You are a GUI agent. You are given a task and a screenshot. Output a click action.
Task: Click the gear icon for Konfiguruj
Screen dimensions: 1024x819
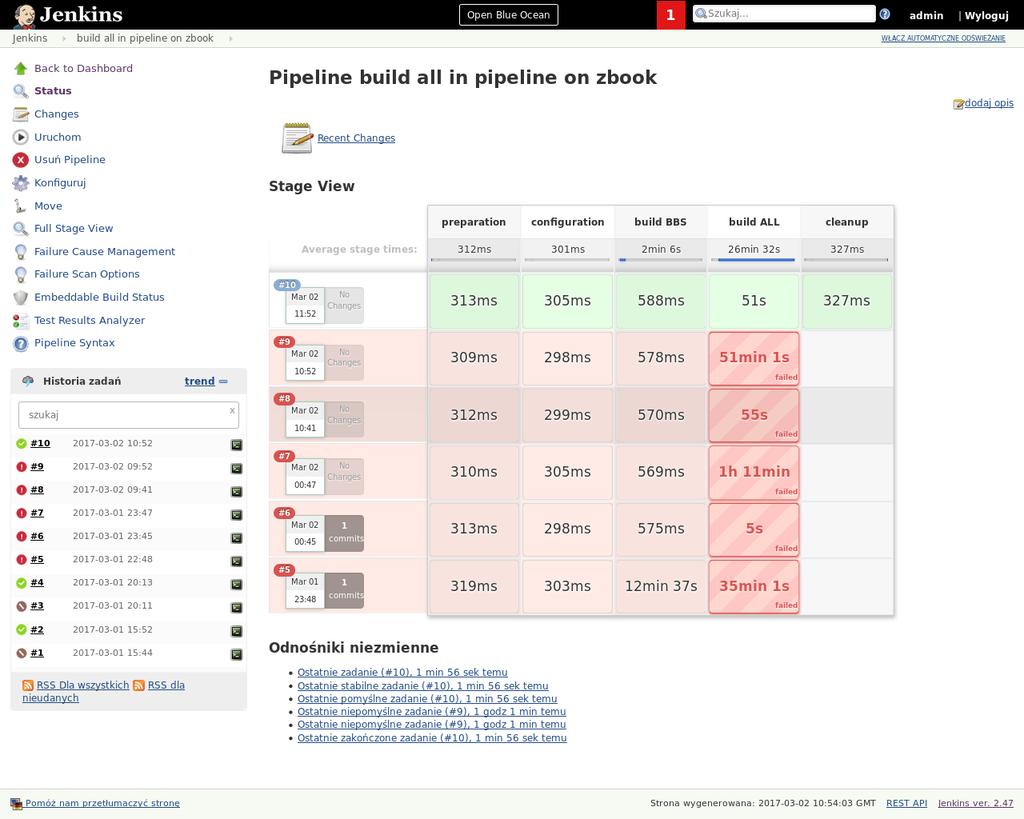click(x=21, y=183)
